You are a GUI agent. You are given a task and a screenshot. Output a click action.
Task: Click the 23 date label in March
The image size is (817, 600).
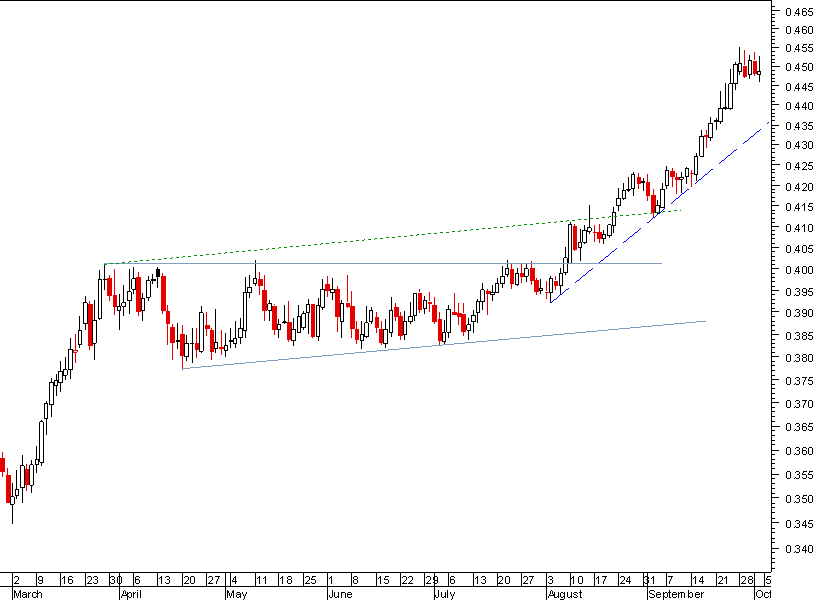coord(92,580)
